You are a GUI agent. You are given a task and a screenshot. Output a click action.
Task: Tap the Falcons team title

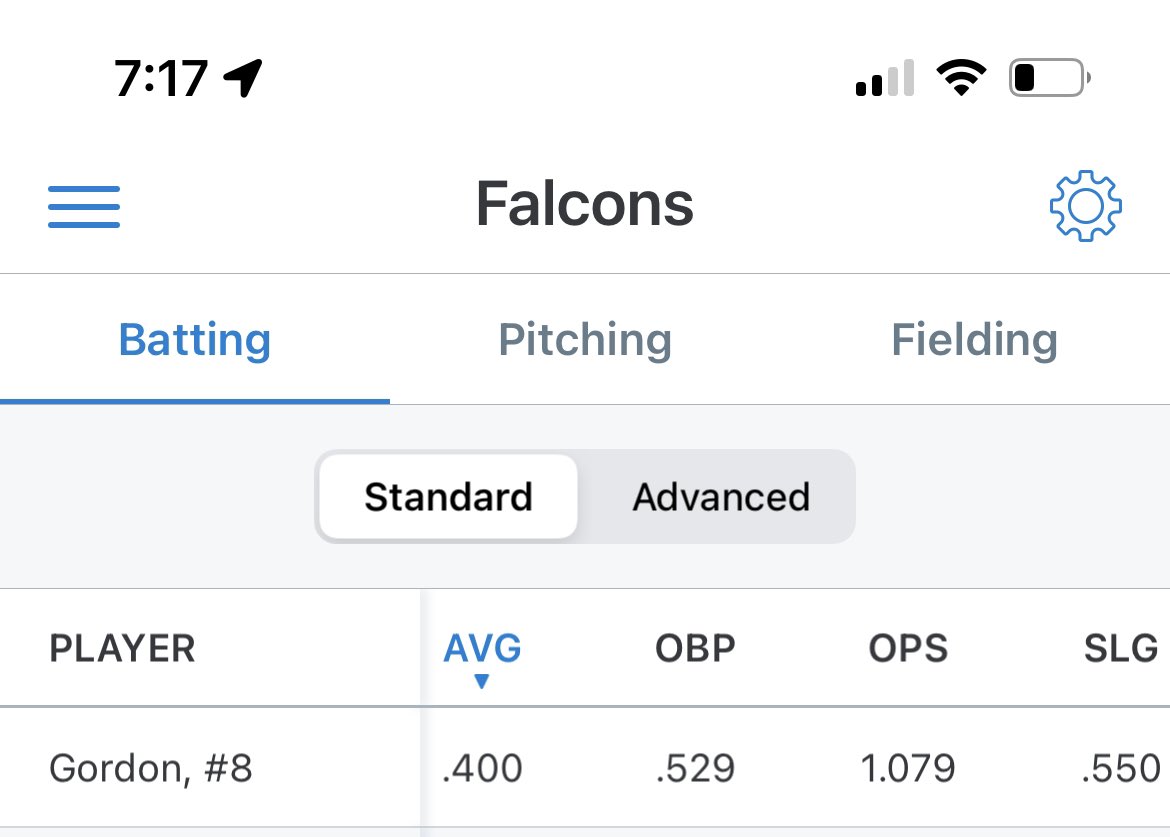pyautogui.click(x=585, y=204)
